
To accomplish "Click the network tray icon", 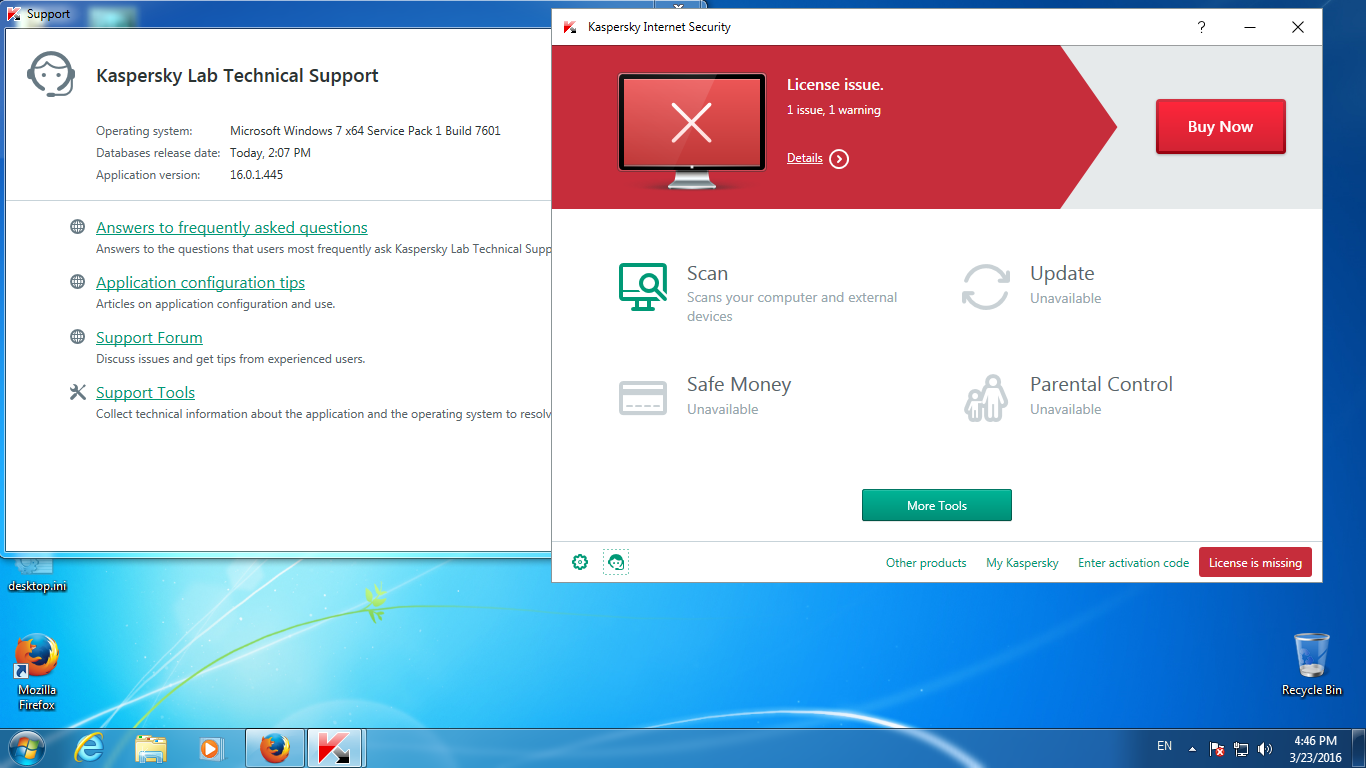I will tap(1241, 748).
